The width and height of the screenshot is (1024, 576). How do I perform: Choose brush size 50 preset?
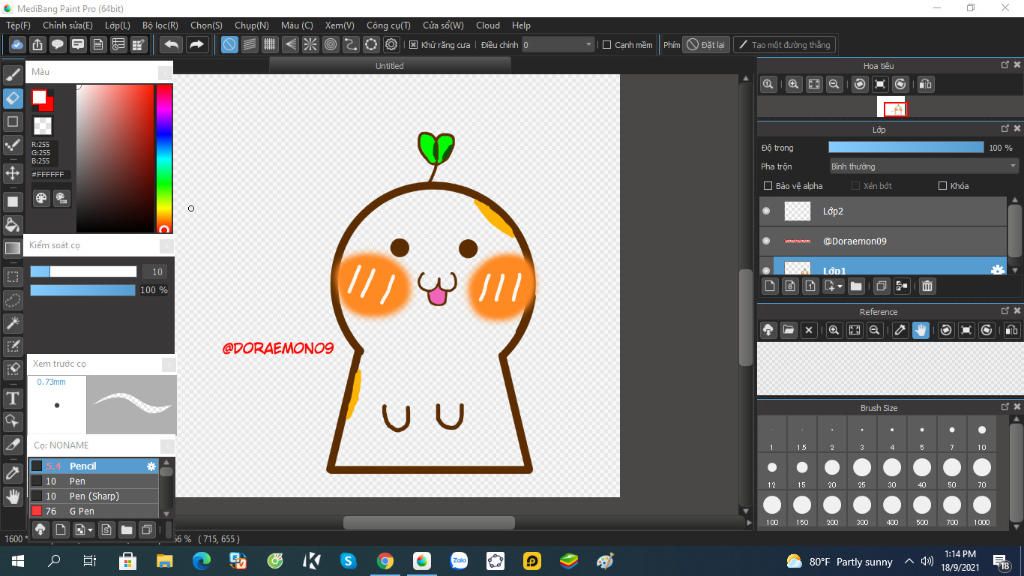click(952, 472)
